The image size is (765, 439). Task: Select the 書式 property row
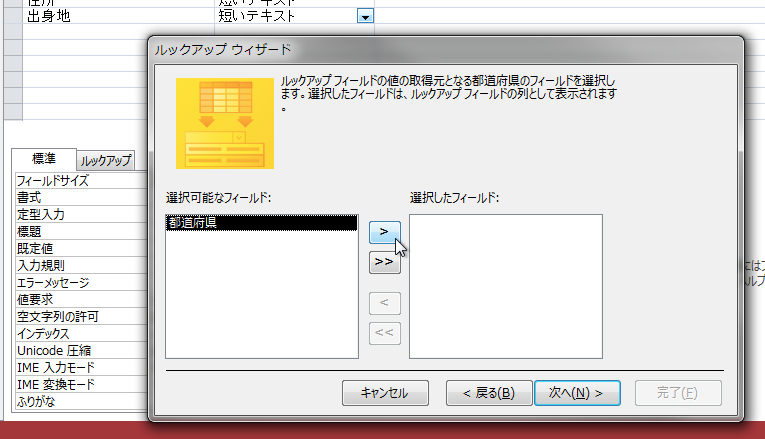81,198
